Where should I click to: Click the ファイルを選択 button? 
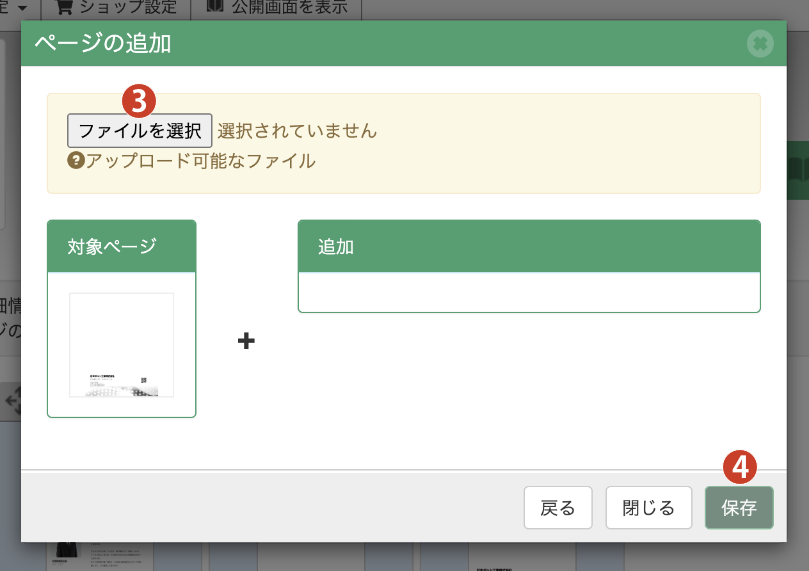(140, 131)
